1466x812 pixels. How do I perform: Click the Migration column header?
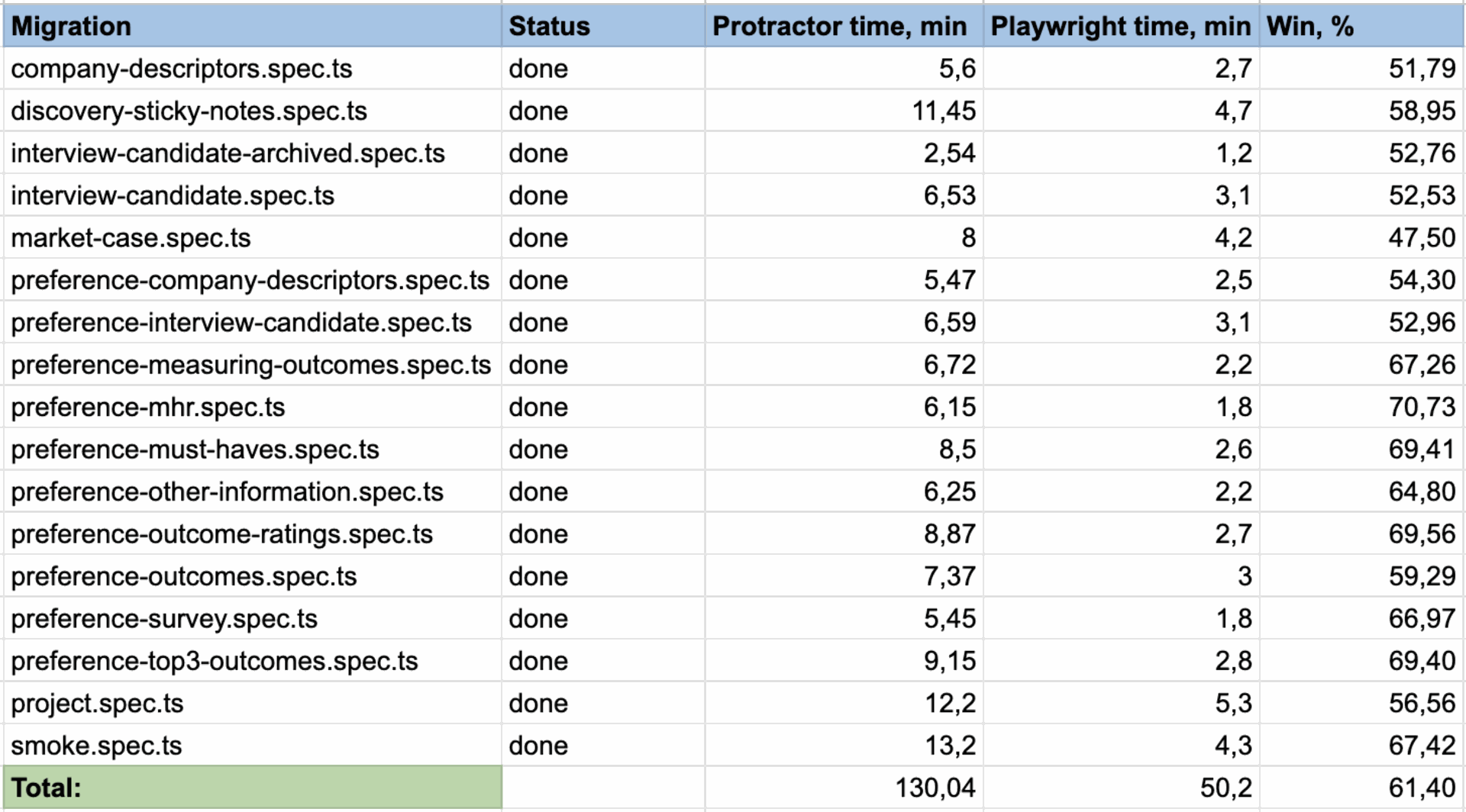click(71, 27)
